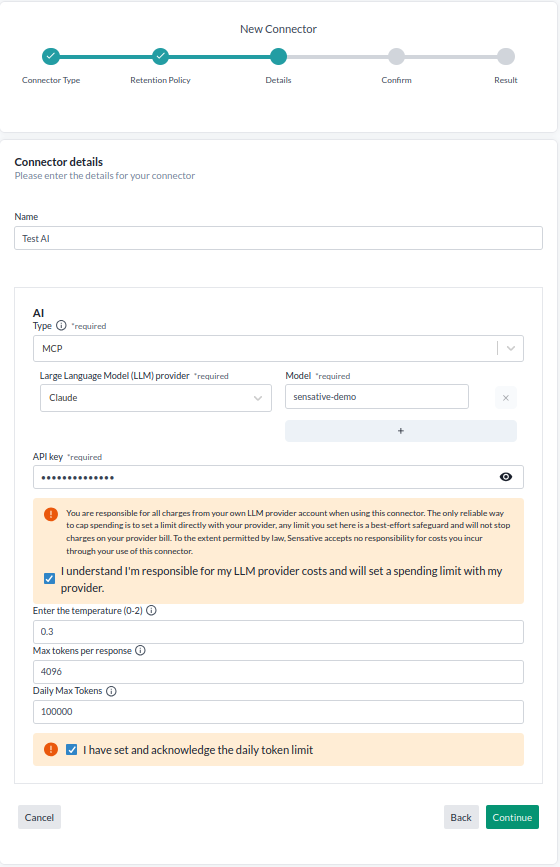
Task: Click the Name input field
Action: (x=278, y=238)
